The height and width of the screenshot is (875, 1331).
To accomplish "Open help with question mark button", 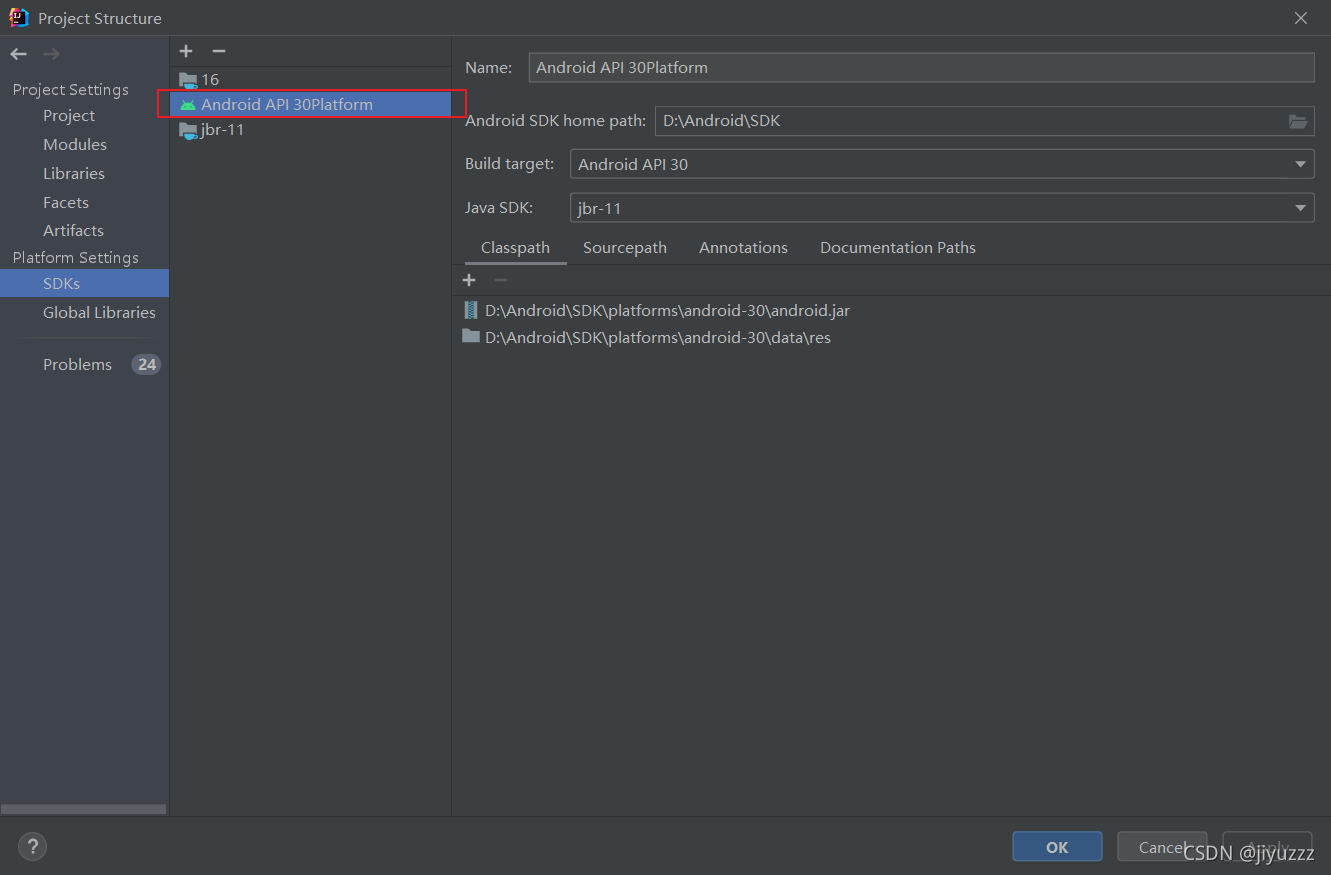I will pos(32,847).
